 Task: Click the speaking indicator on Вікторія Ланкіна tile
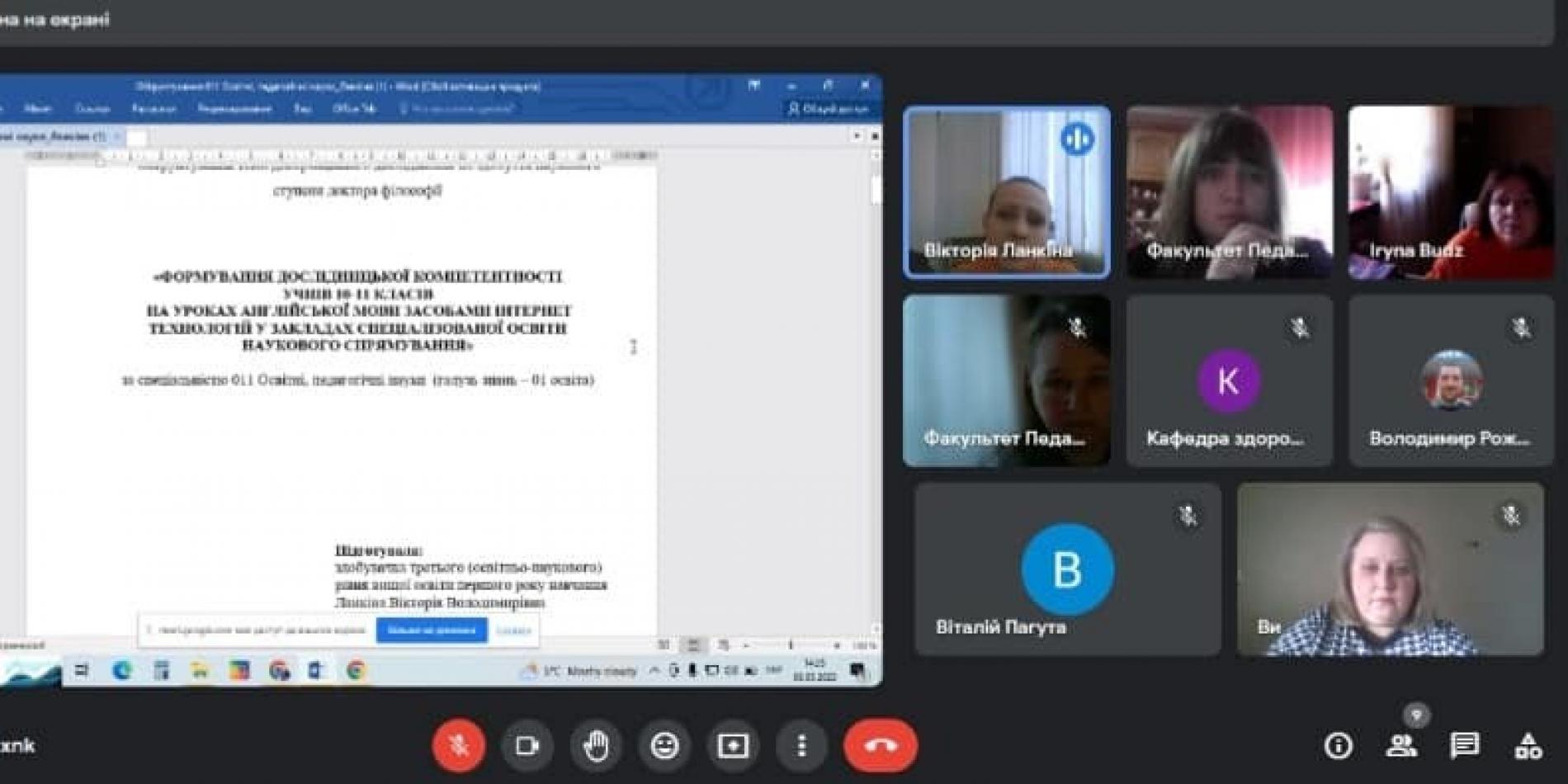coord(1076,139)
